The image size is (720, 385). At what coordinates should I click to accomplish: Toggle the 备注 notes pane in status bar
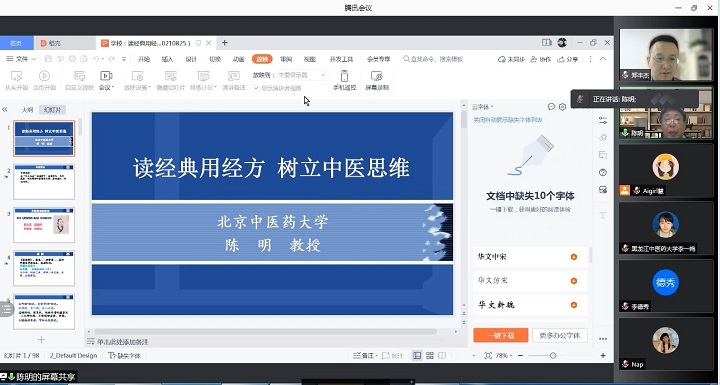[x=364, y=356]
